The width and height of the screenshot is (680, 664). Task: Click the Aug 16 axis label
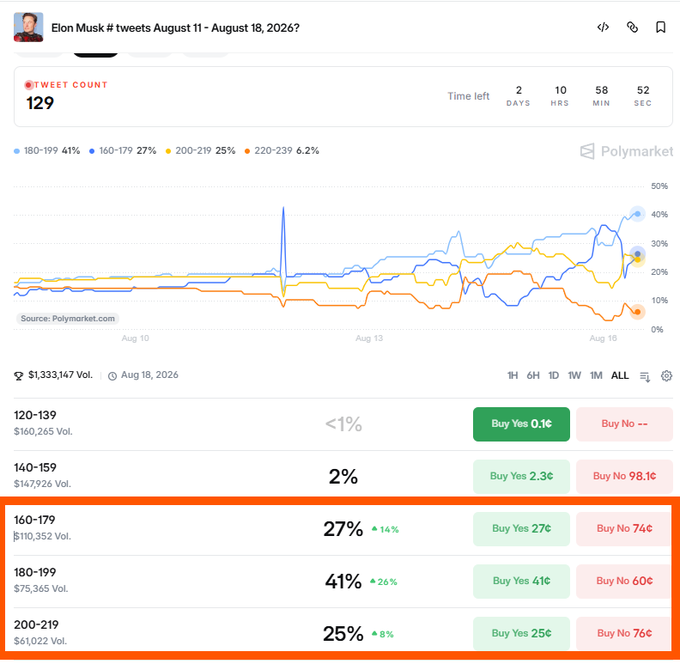(603, 338)
